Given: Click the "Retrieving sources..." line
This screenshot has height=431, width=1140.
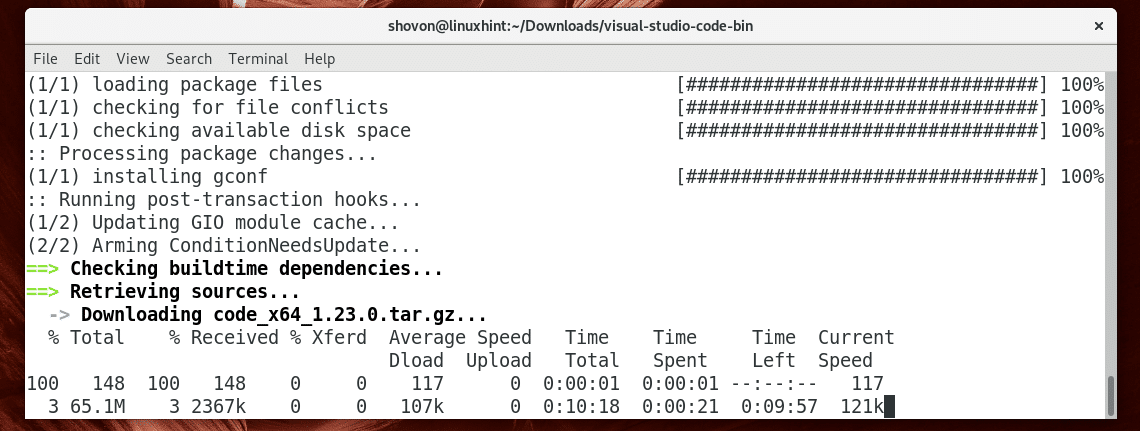Looking at the screenshot, I should (185, 292).
